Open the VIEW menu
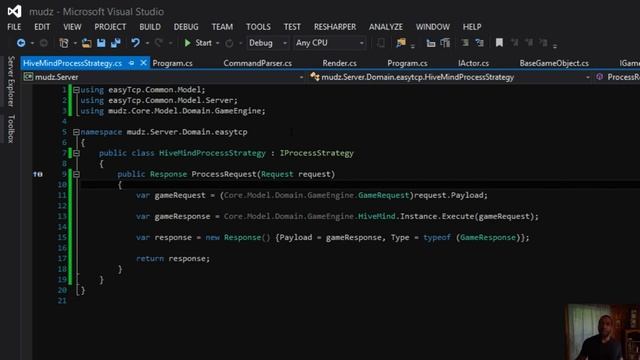 (x=72, y=27)
